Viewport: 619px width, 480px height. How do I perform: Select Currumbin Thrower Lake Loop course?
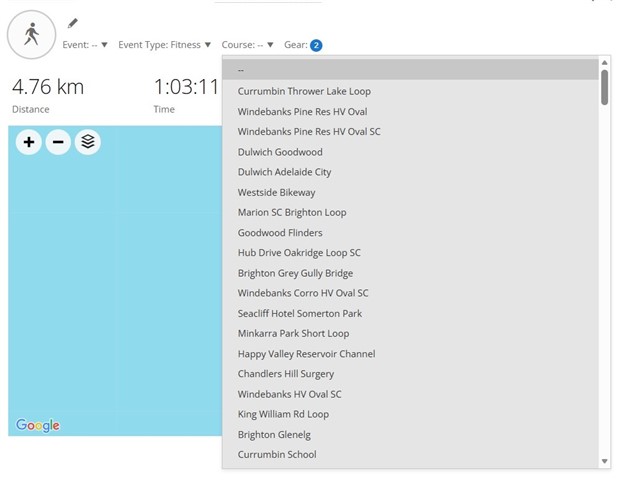pyautogui.click(x=304, y=91)
